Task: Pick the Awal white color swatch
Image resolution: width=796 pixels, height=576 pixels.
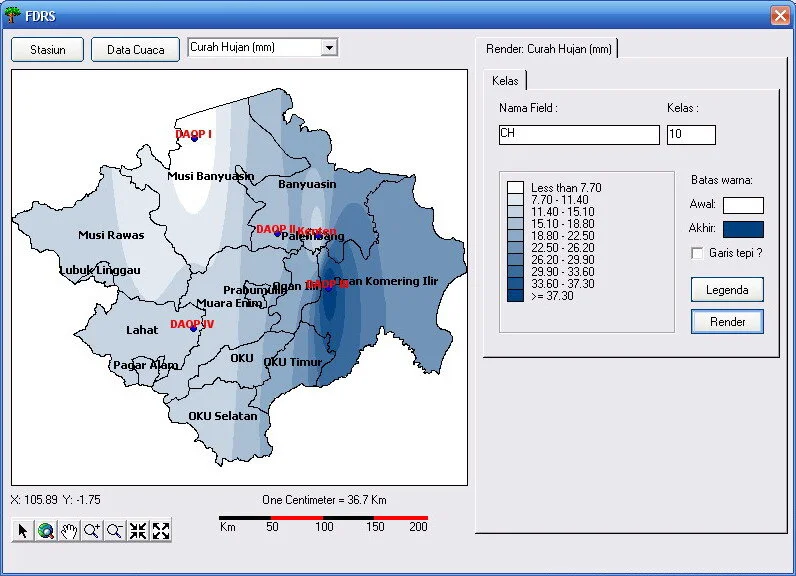Action: tap(743, 205)
